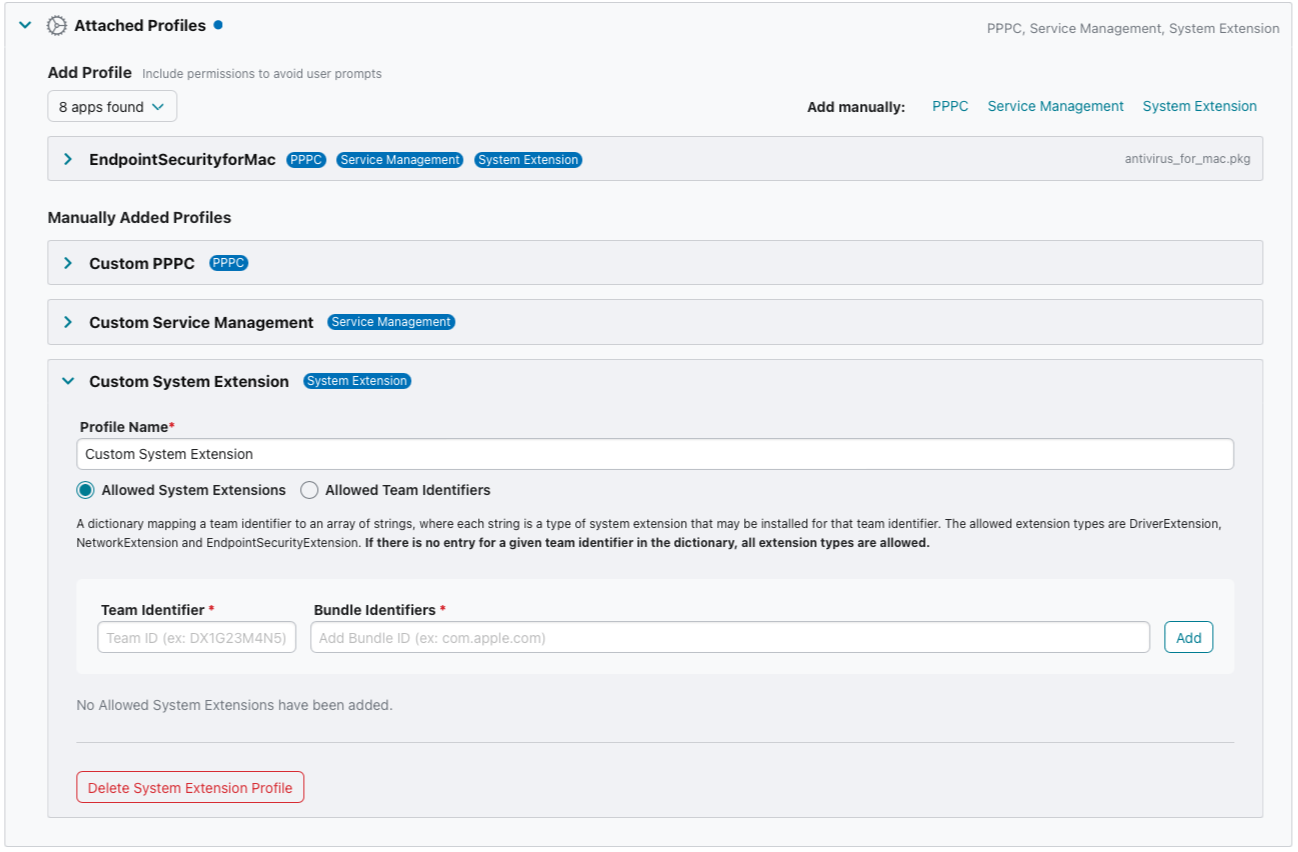Collapse the Attached Profiles section chevron
1298x852 pixels.
pyautogui.click(x=26, y=26)
